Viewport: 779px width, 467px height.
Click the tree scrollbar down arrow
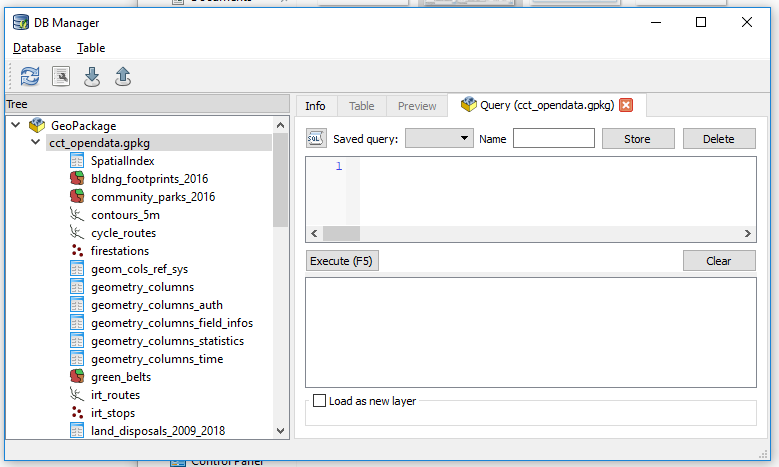pyautogui.click(x=280, y=431)
